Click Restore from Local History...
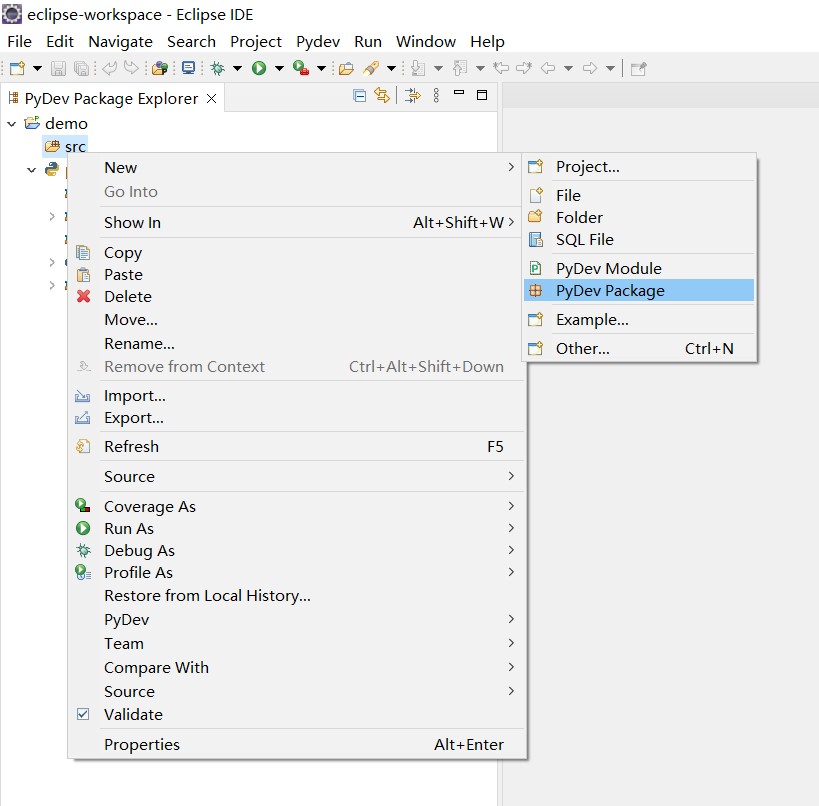This screenshot has width=819, height=806. [x=297, y=595]
